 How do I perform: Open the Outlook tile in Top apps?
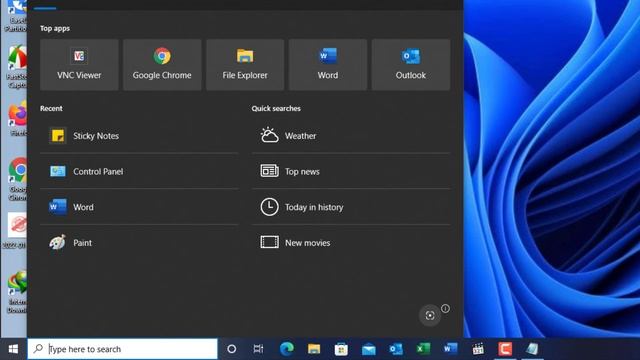(x=411, y=64)
